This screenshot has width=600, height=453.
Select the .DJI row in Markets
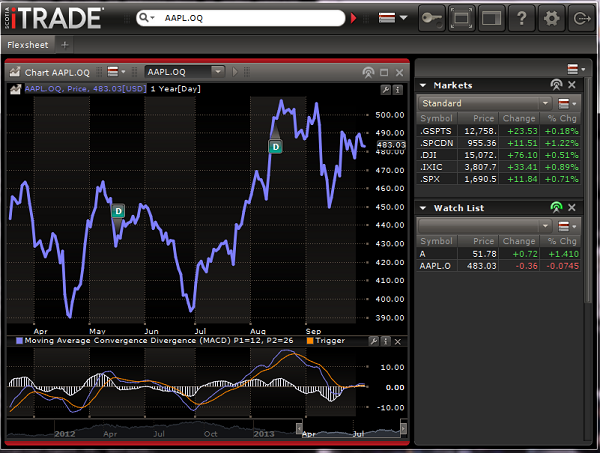click(x=499, y=155)
